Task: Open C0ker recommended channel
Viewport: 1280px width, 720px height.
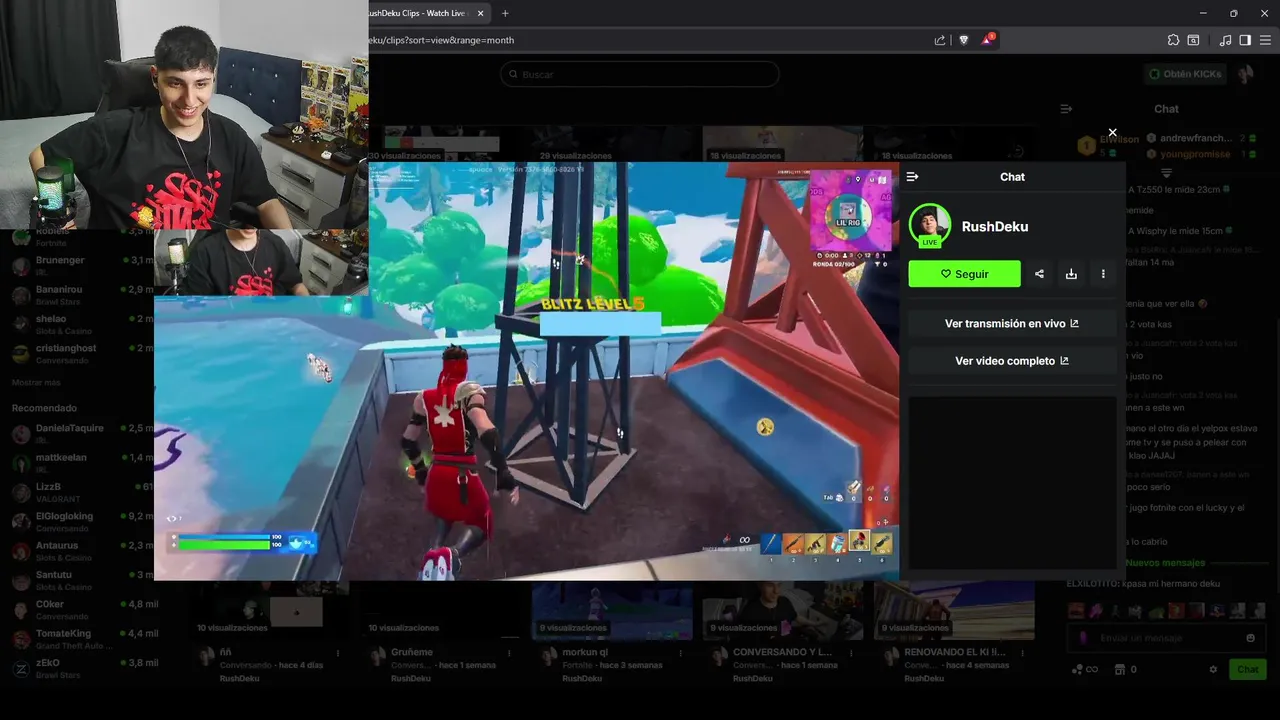Action: click(84, 610)
